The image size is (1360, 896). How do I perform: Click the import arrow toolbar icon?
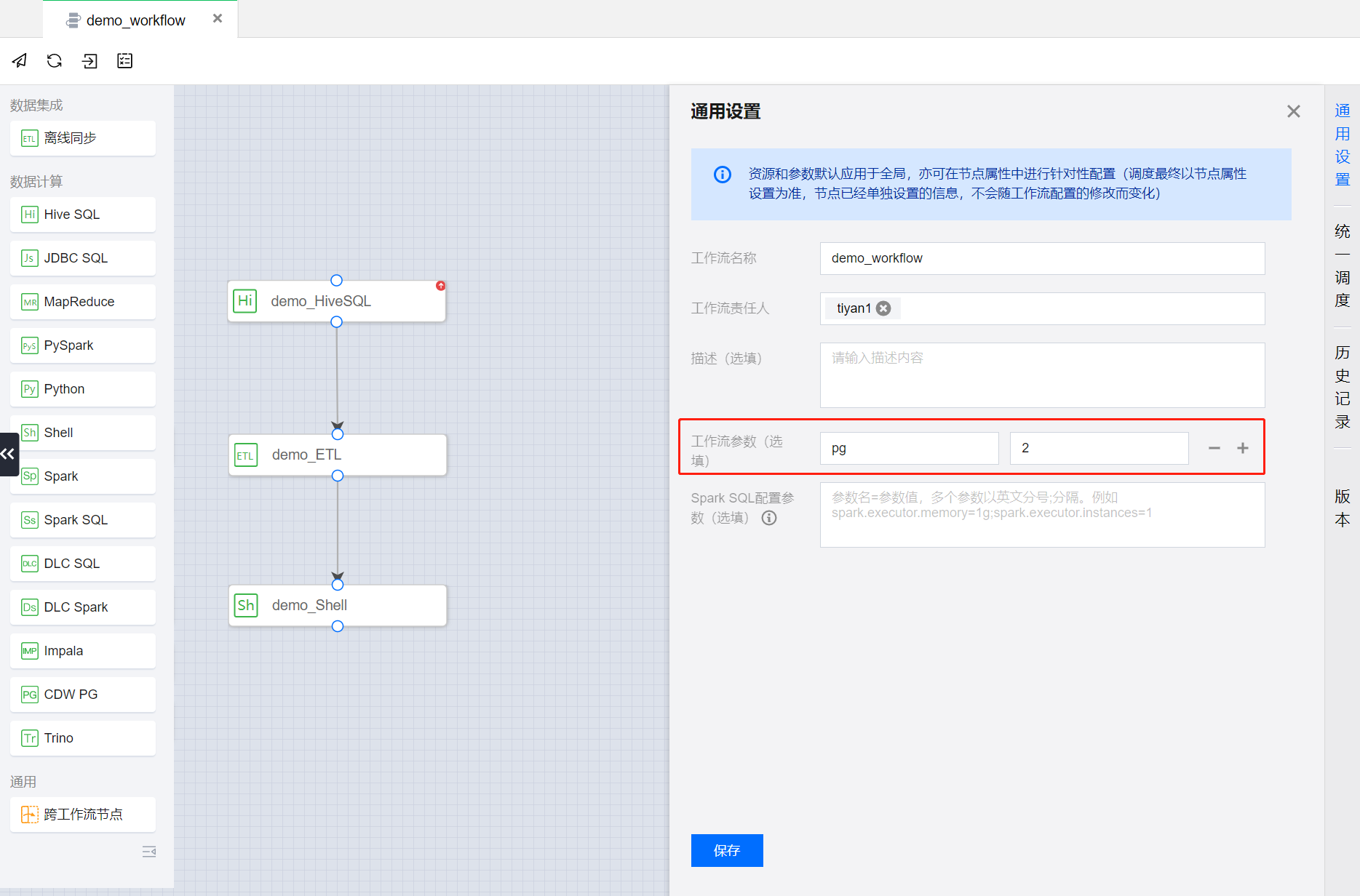(x=90, y=60)
